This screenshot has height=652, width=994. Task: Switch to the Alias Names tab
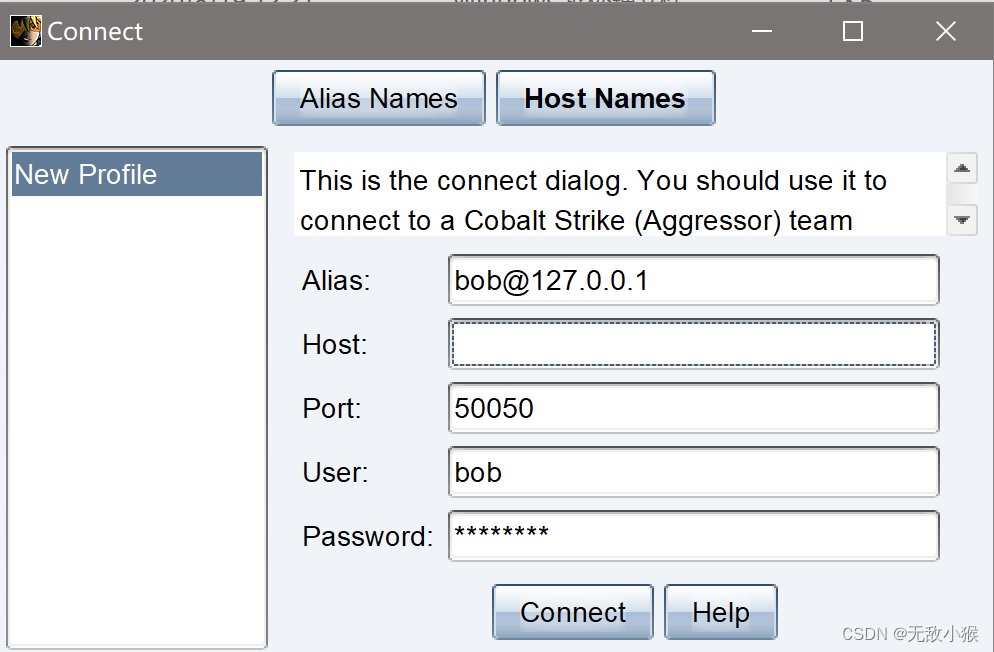click(x=378, y=98)
